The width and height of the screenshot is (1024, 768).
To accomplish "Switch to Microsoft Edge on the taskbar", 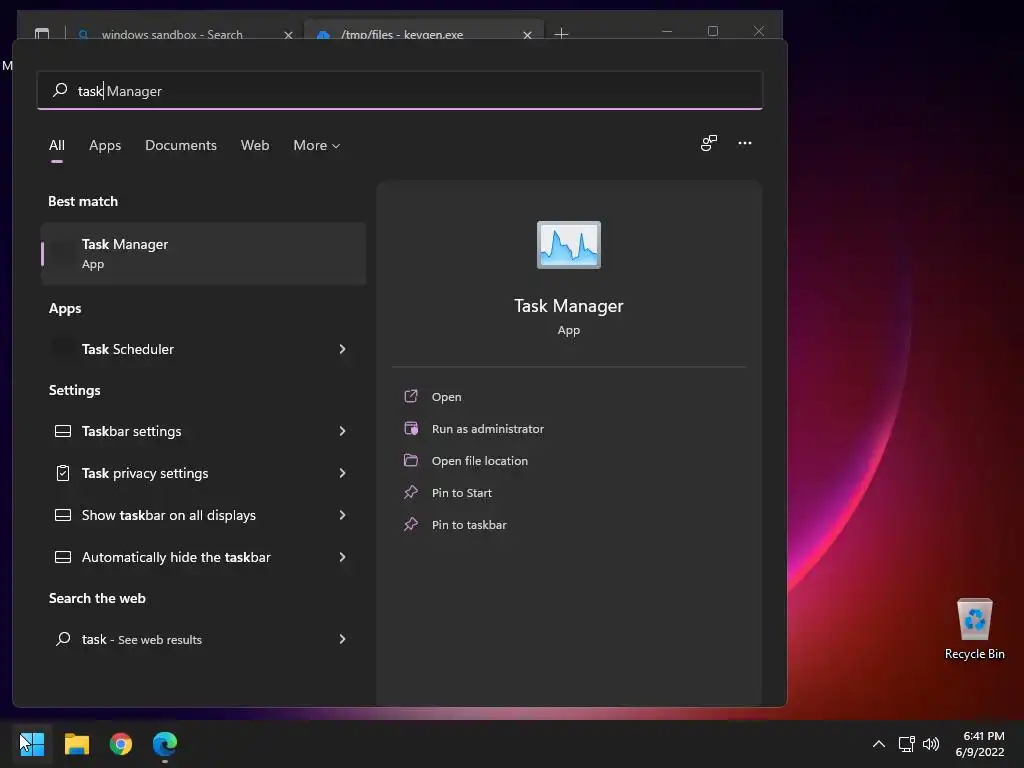I will tap(165, 744).
